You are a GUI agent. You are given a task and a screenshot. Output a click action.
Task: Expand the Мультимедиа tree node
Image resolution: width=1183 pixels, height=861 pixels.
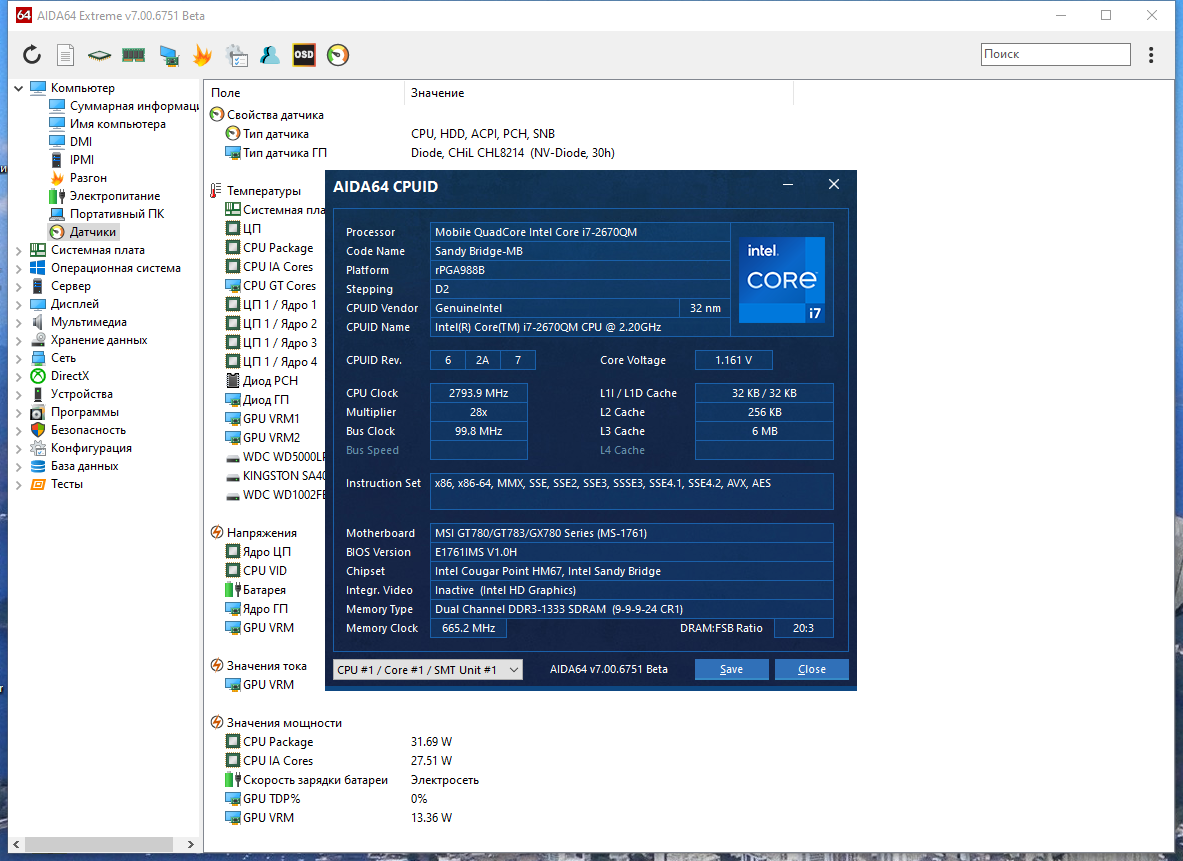[x=18, y=323]
